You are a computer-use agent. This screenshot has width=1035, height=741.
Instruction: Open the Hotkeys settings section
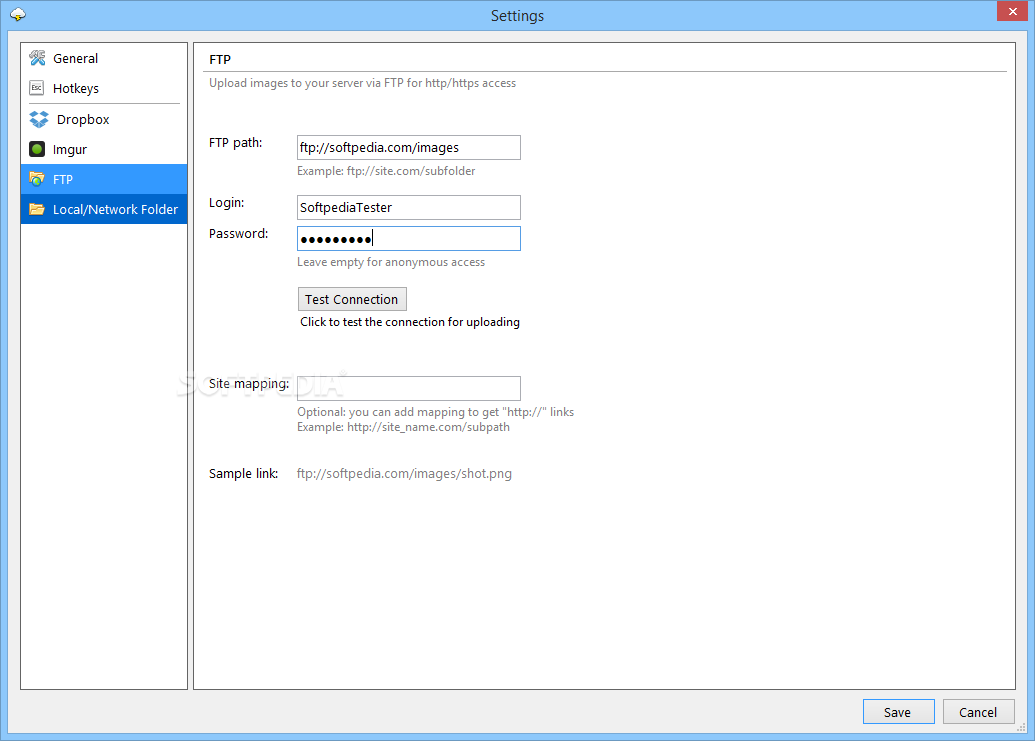pos(104,88)
